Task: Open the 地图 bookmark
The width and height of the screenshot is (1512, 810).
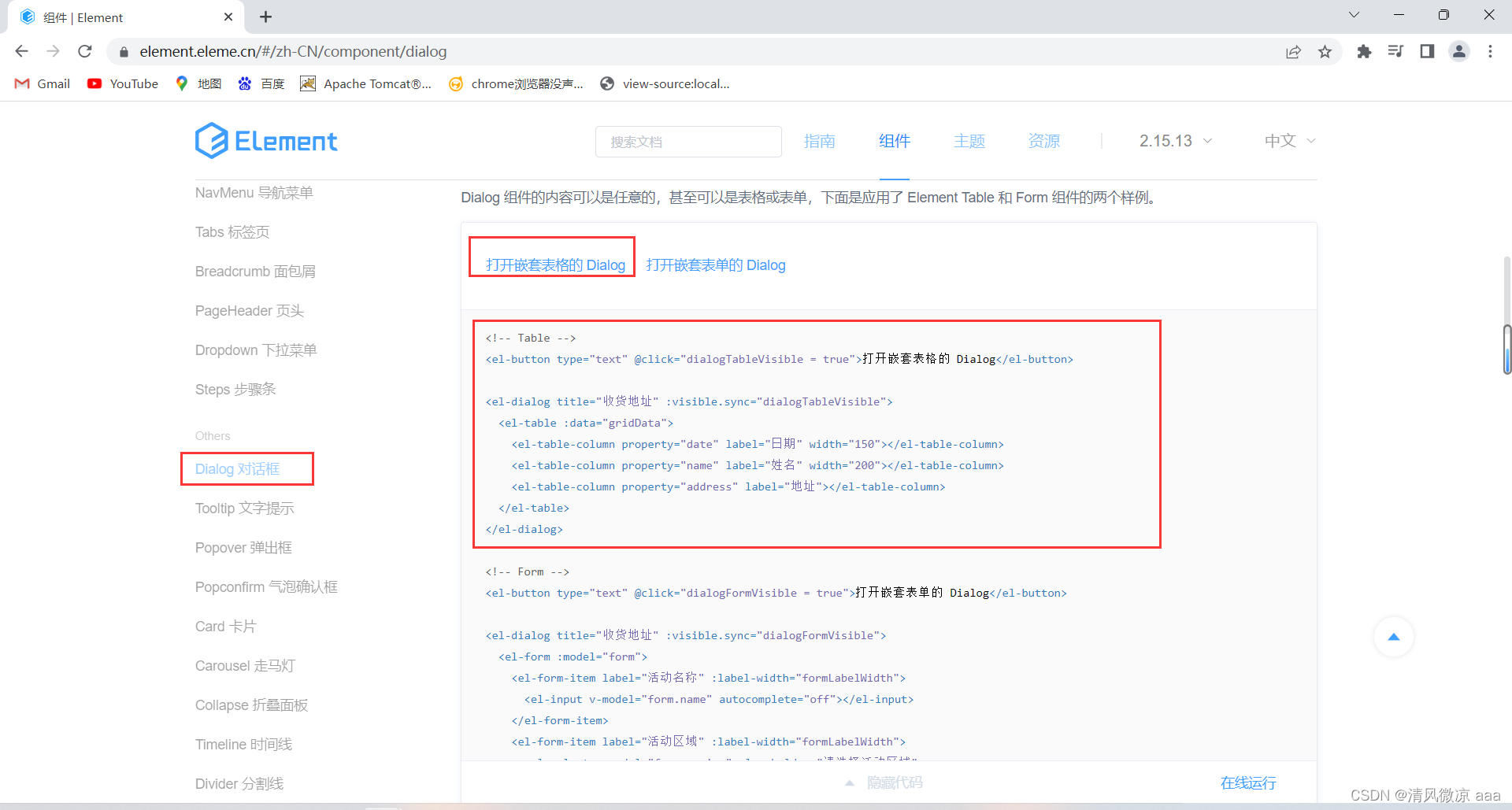Action: (x=198, y=83)
